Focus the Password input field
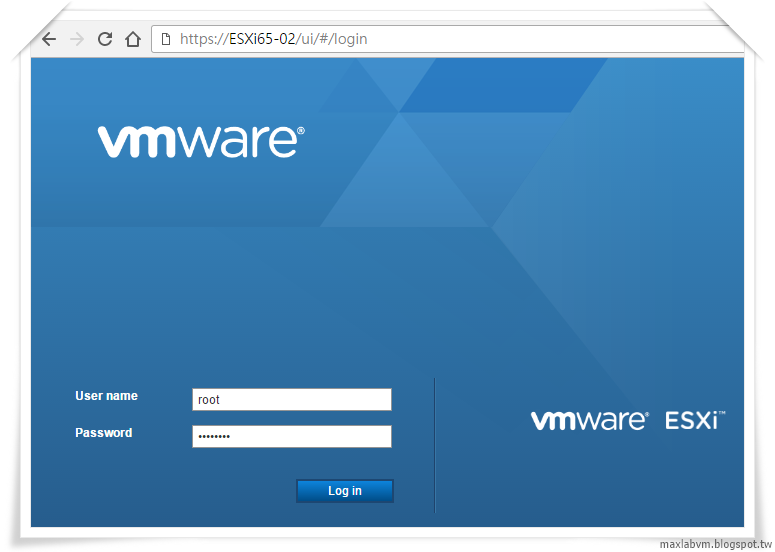Image resolution: width=775 pixels, height=552 pixels. [292, 436]
